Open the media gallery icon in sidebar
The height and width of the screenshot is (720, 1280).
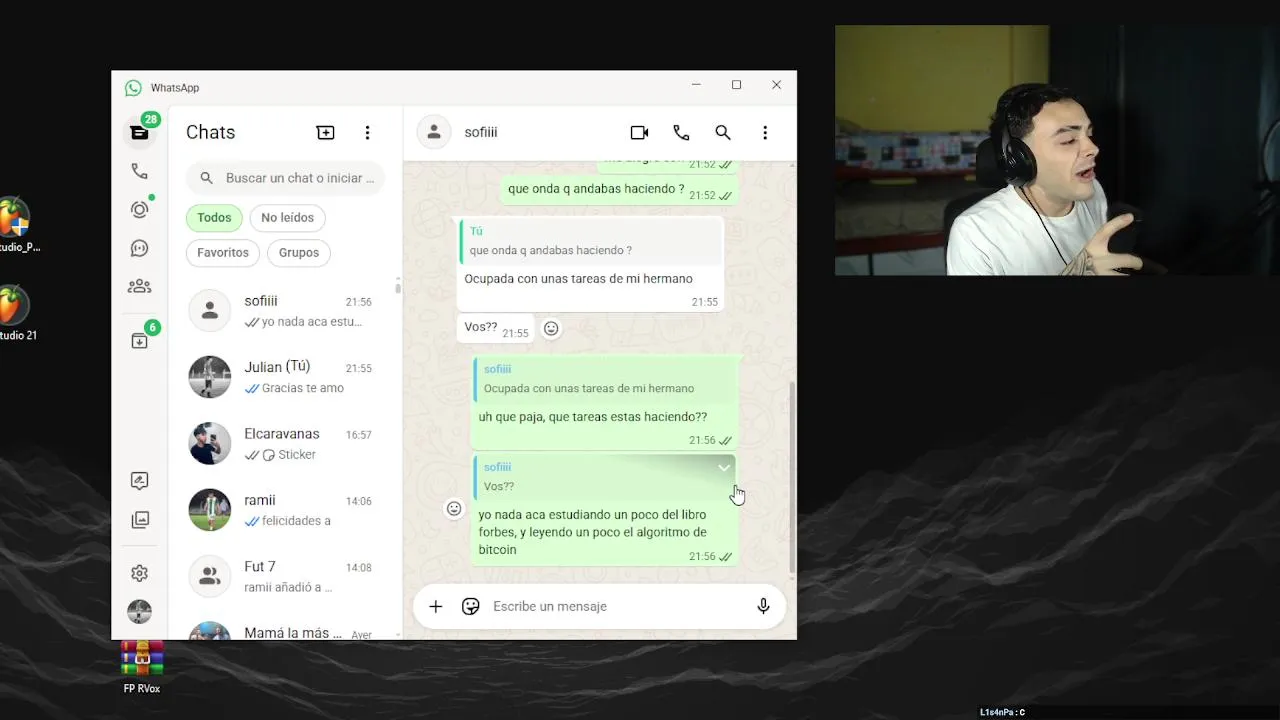coord(140,520)
